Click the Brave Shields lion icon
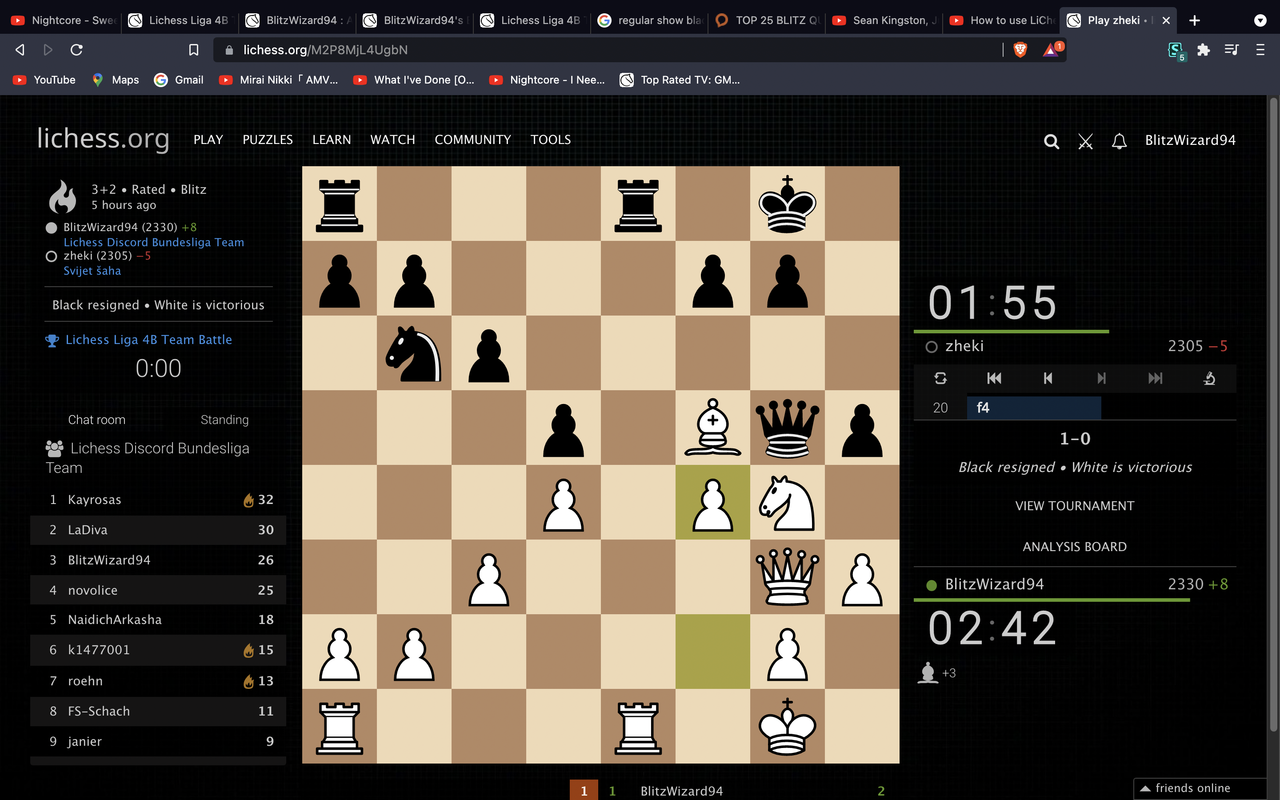The width and height of the screenshot is (1280, 800). [x=1020, y=49]
